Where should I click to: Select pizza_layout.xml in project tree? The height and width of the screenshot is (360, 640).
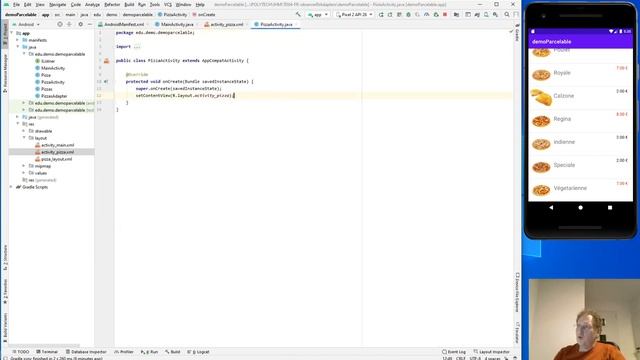point(56,159)
